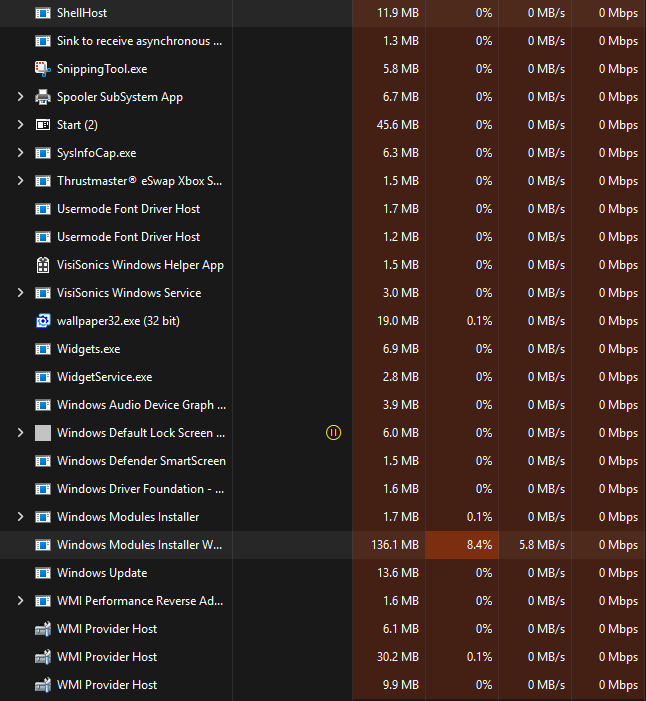Expand the Thrustmaster eSwap Xbox group
The image size is (646, 701).
[20, 181]
